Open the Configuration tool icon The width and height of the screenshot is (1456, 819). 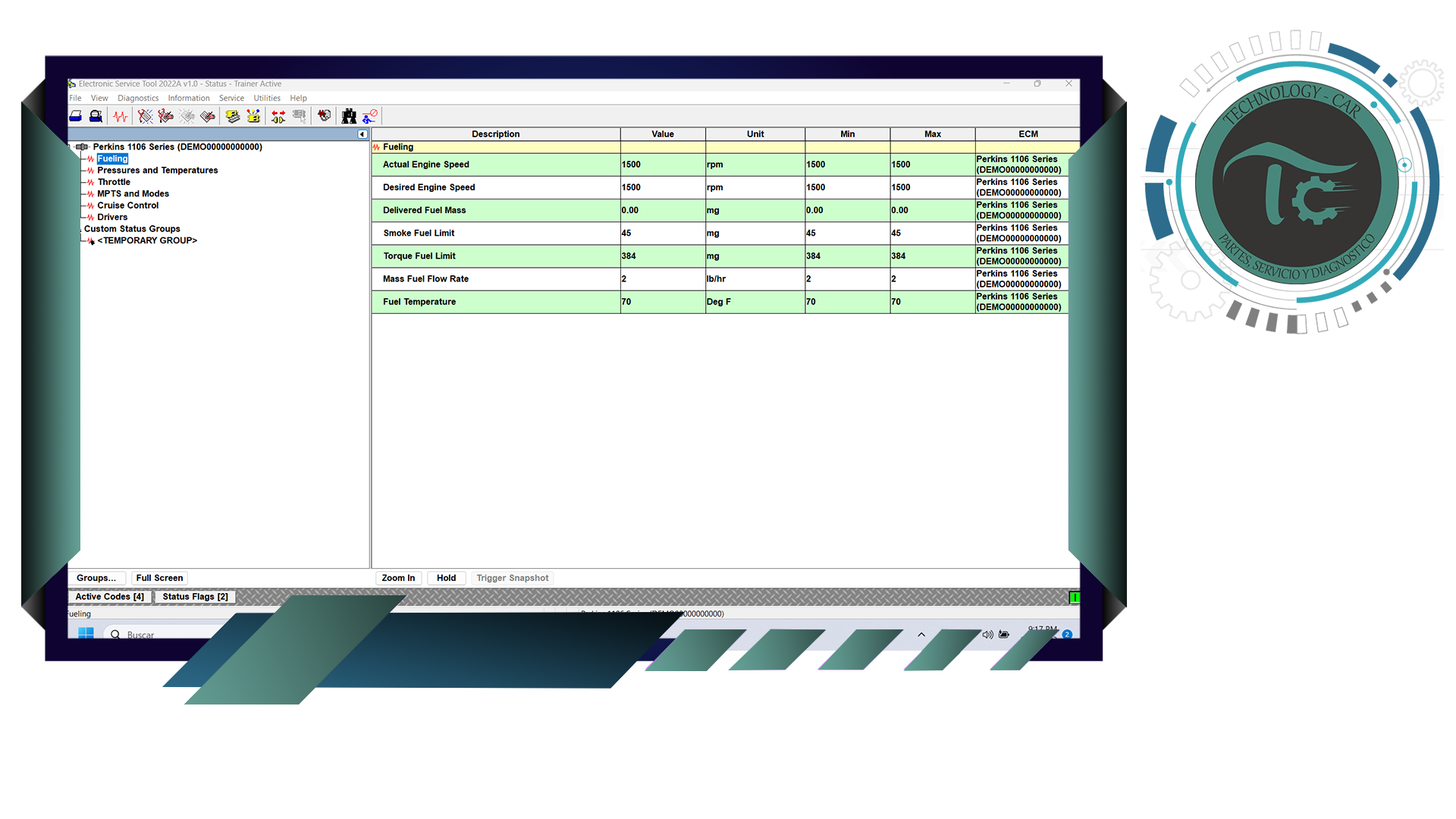coord(253,116)
